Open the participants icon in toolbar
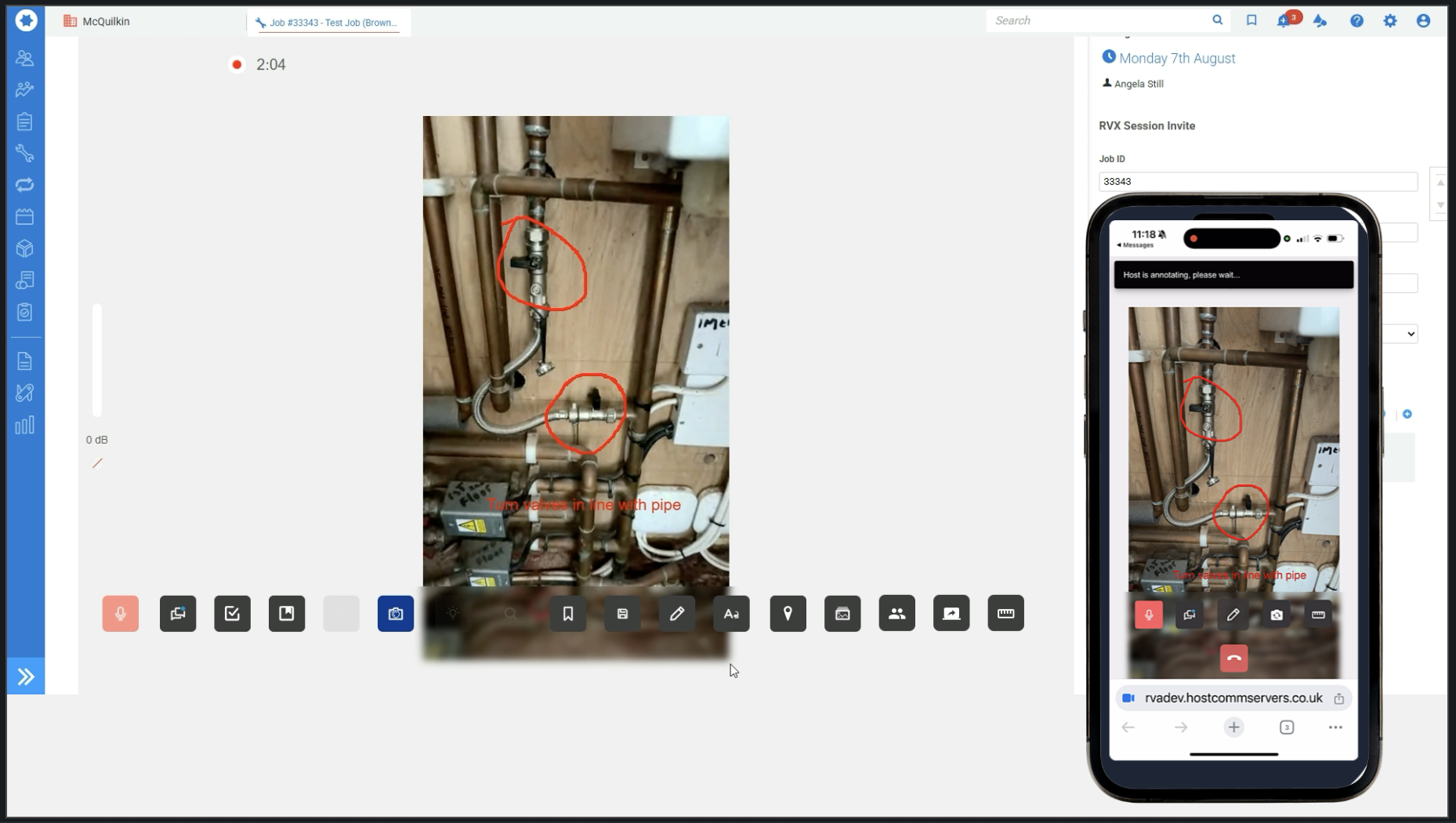 (896, 614)
